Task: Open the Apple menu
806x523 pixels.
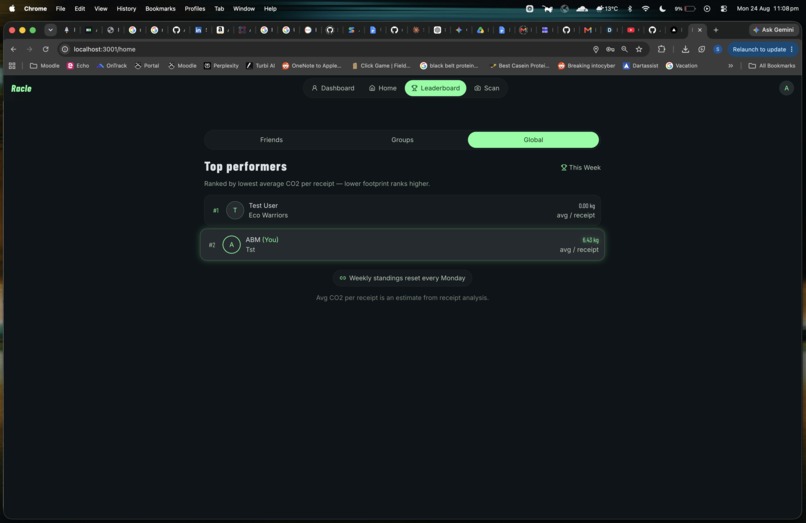Action: 12,9
